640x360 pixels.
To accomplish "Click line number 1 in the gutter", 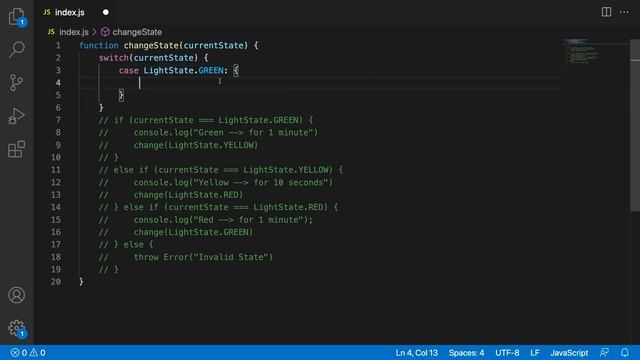I will click(58, 45).
